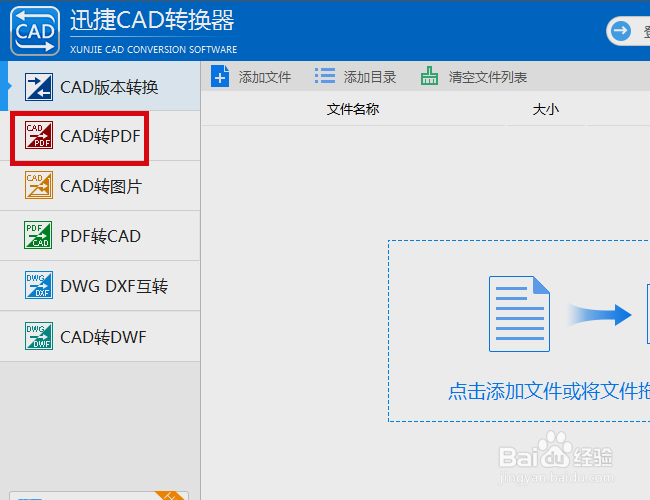Click the 大小 column header
The image size is (650, 500).
click(546, 109)
